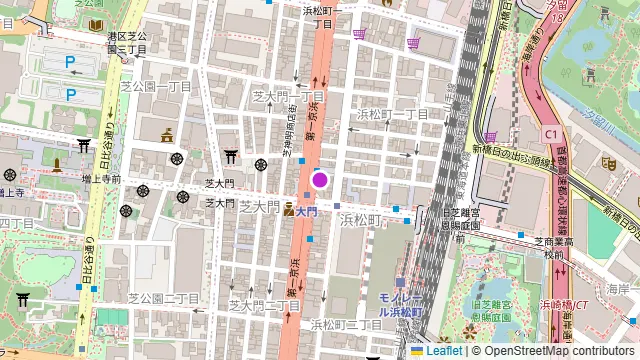Click the blue 大門 station label
The width and height of the screenshot is (640, 360).
point(306,212)
